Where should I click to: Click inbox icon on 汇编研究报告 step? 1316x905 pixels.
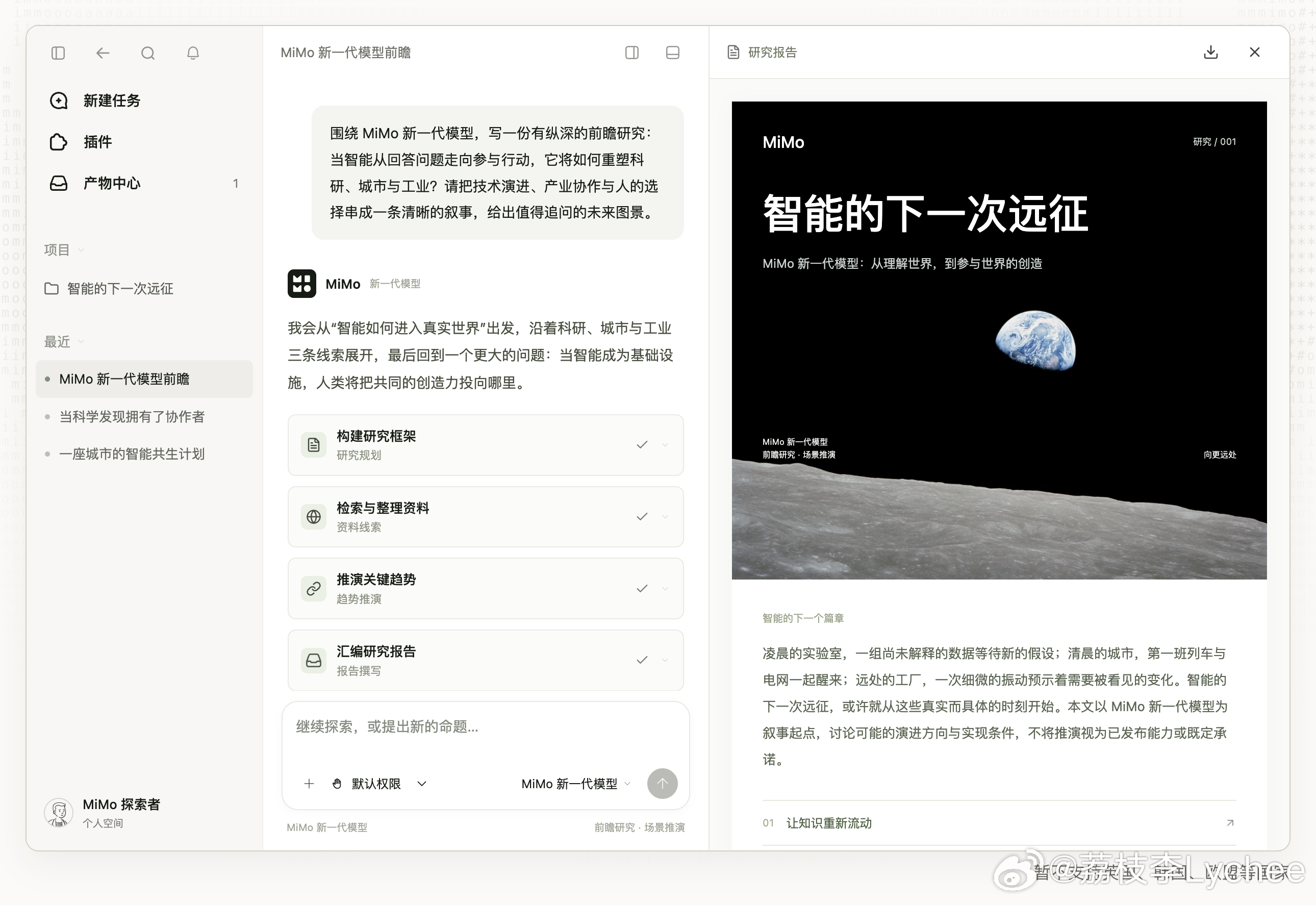point(314,660)
